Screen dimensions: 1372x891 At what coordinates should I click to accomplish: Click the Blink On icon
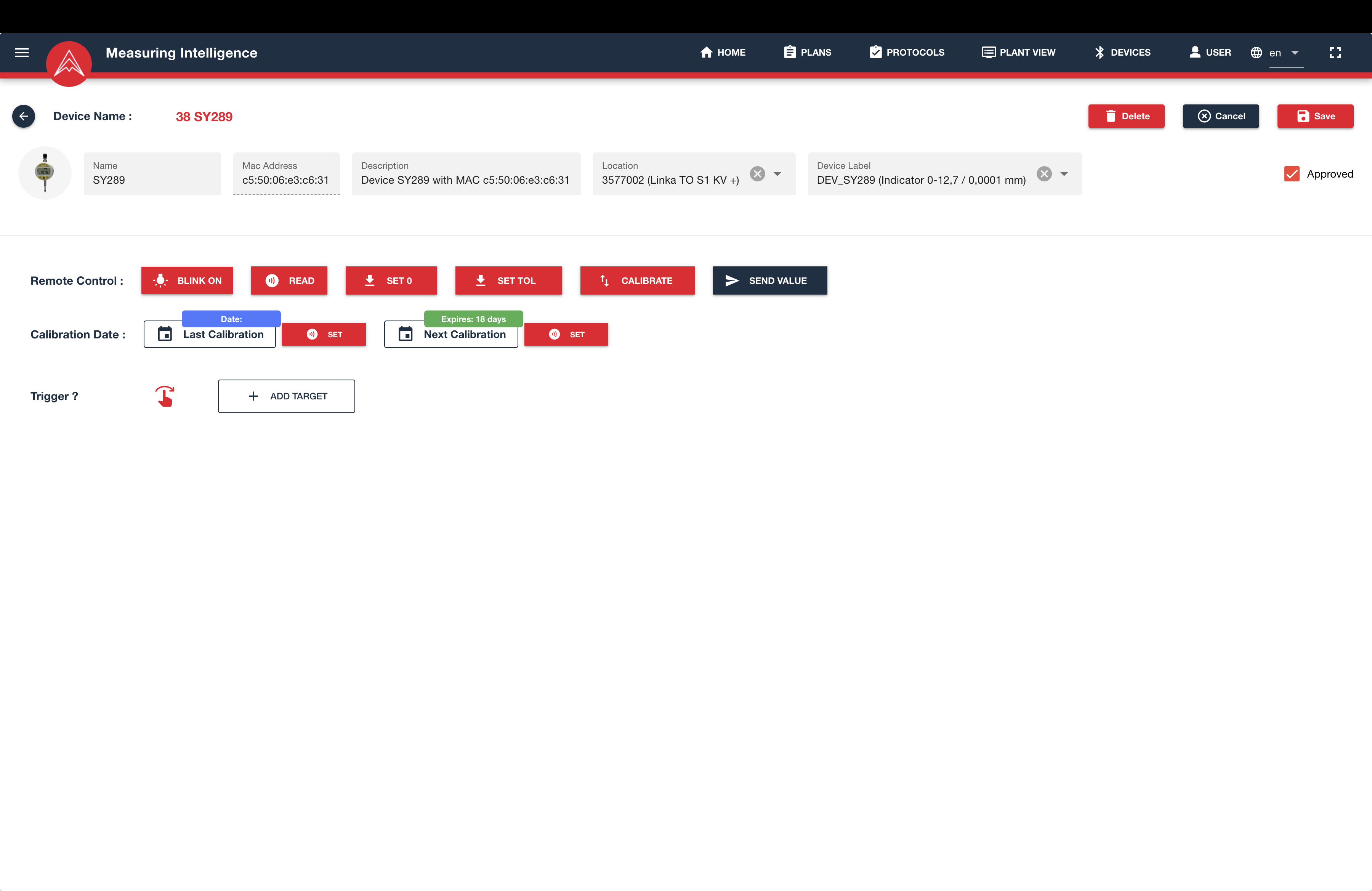coord(160,281)
